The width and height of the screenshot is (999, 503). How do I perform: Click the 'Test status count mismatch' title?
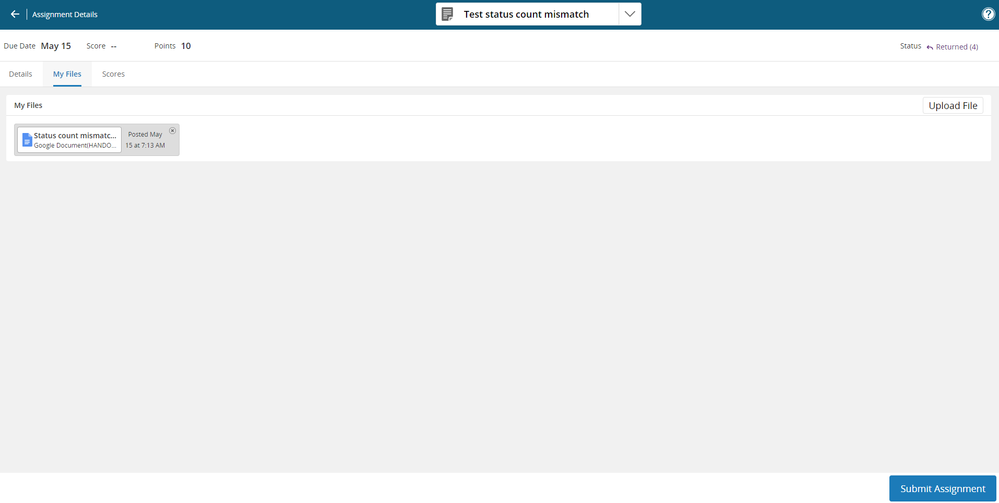click(526, 14)
